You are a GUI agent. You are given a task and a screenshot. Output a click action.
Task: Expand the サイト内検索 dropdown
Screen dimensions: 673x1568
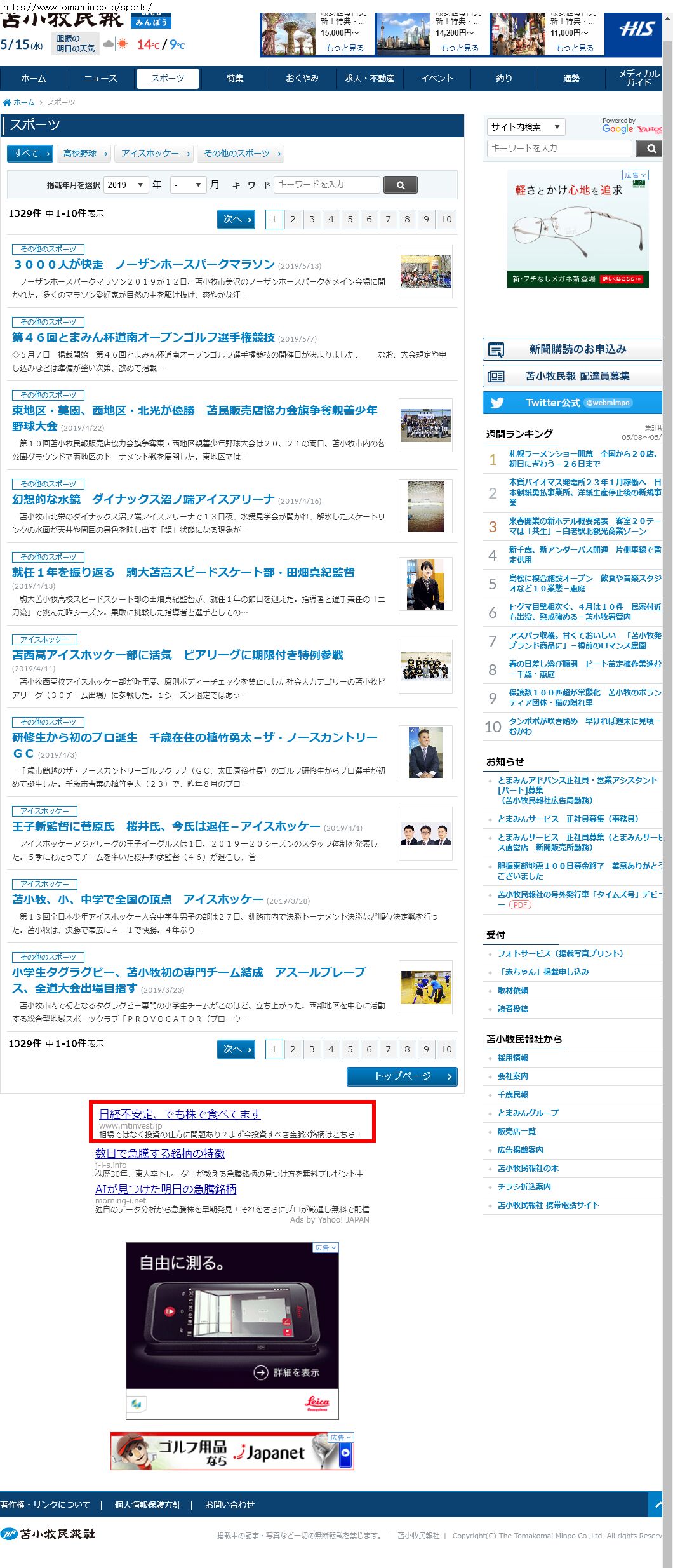[x=524, y=127]
